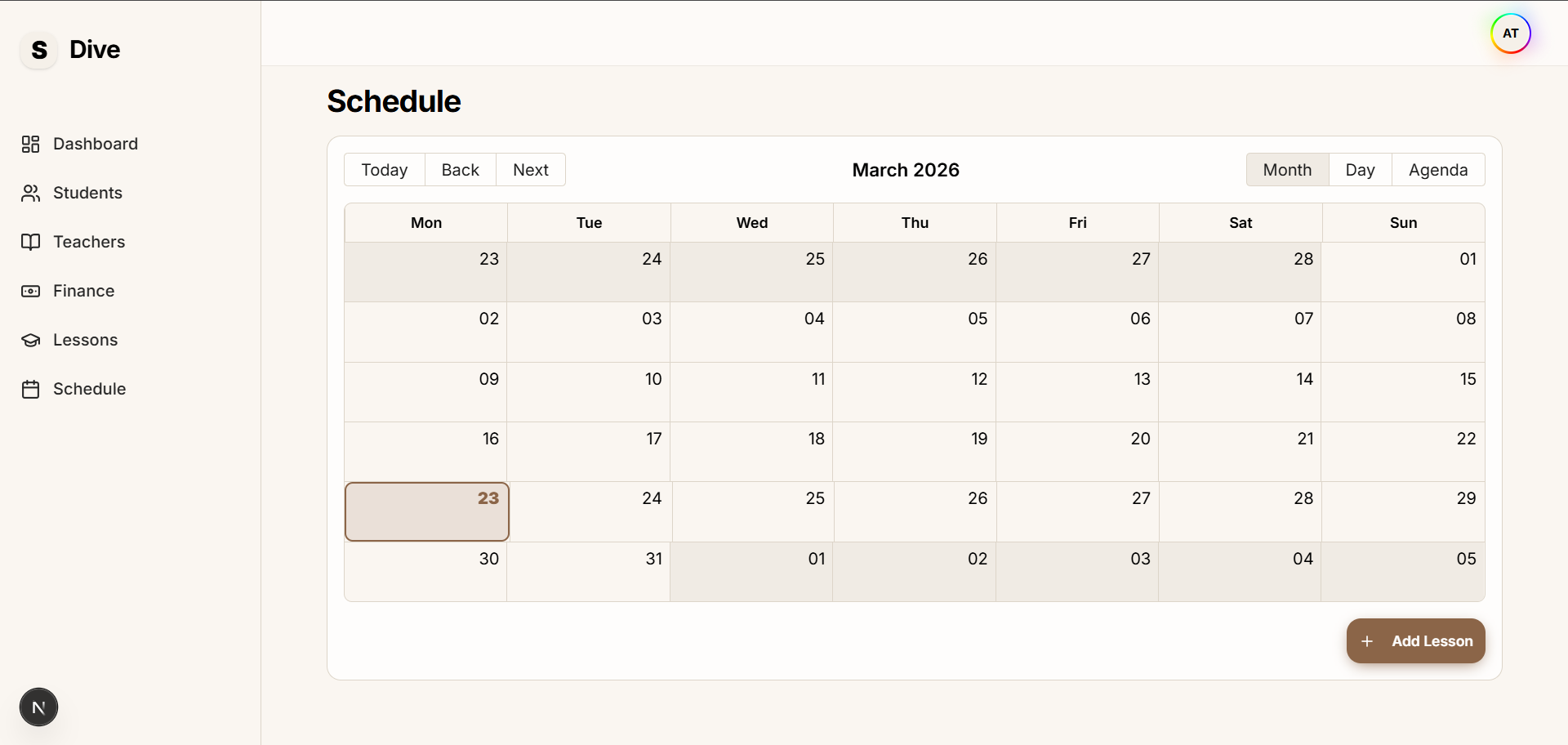Open Schedule using the calendar icon
Image resolution: width=1568 pixels, height=745 pixels.
(x=30, y=389)
